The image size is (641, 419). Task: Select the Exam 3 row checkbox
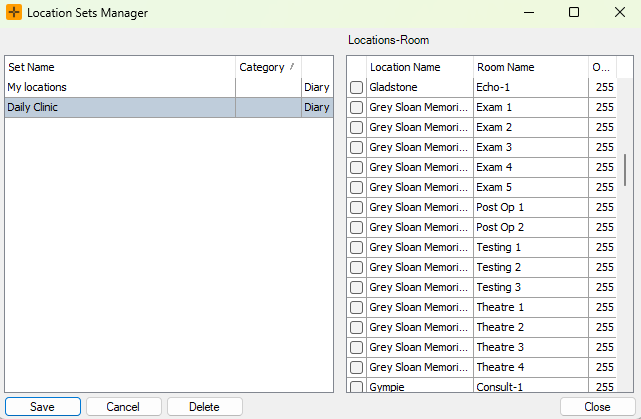(x=356, y=148)
